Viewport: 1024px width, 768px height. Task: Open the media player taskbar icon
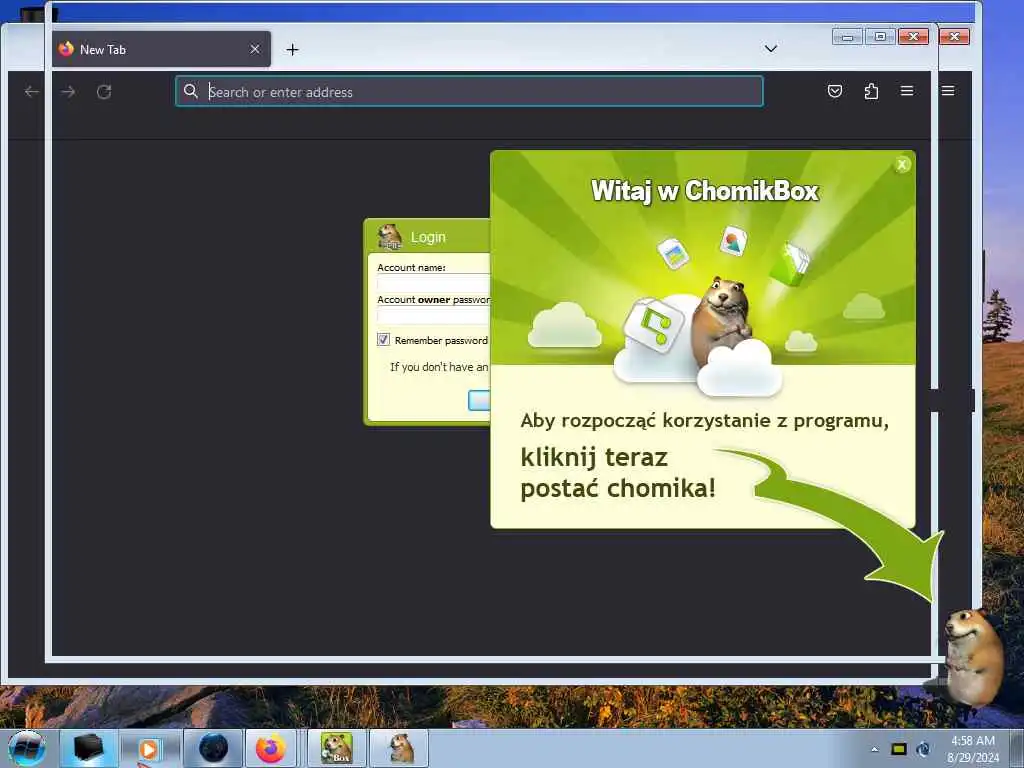[149, 748]
